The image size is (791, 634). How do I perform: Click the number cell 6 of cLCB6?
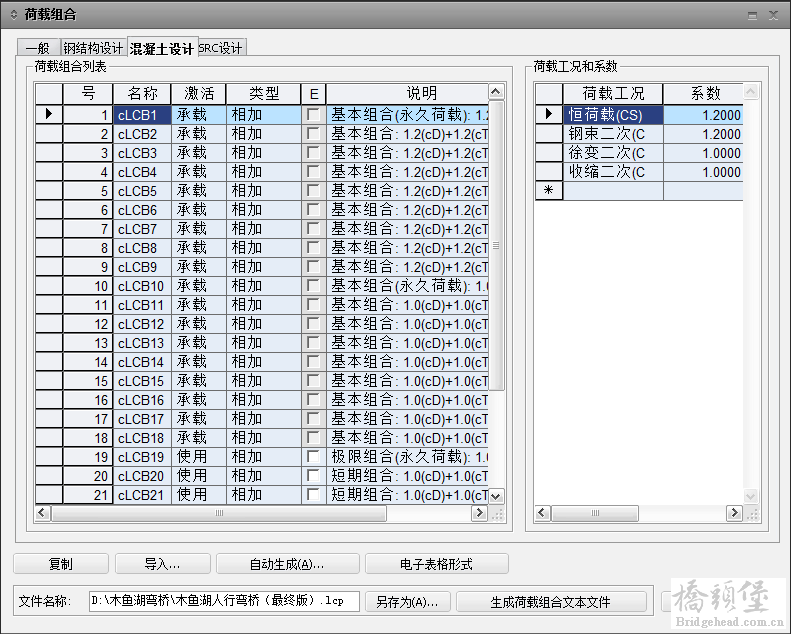88,210
